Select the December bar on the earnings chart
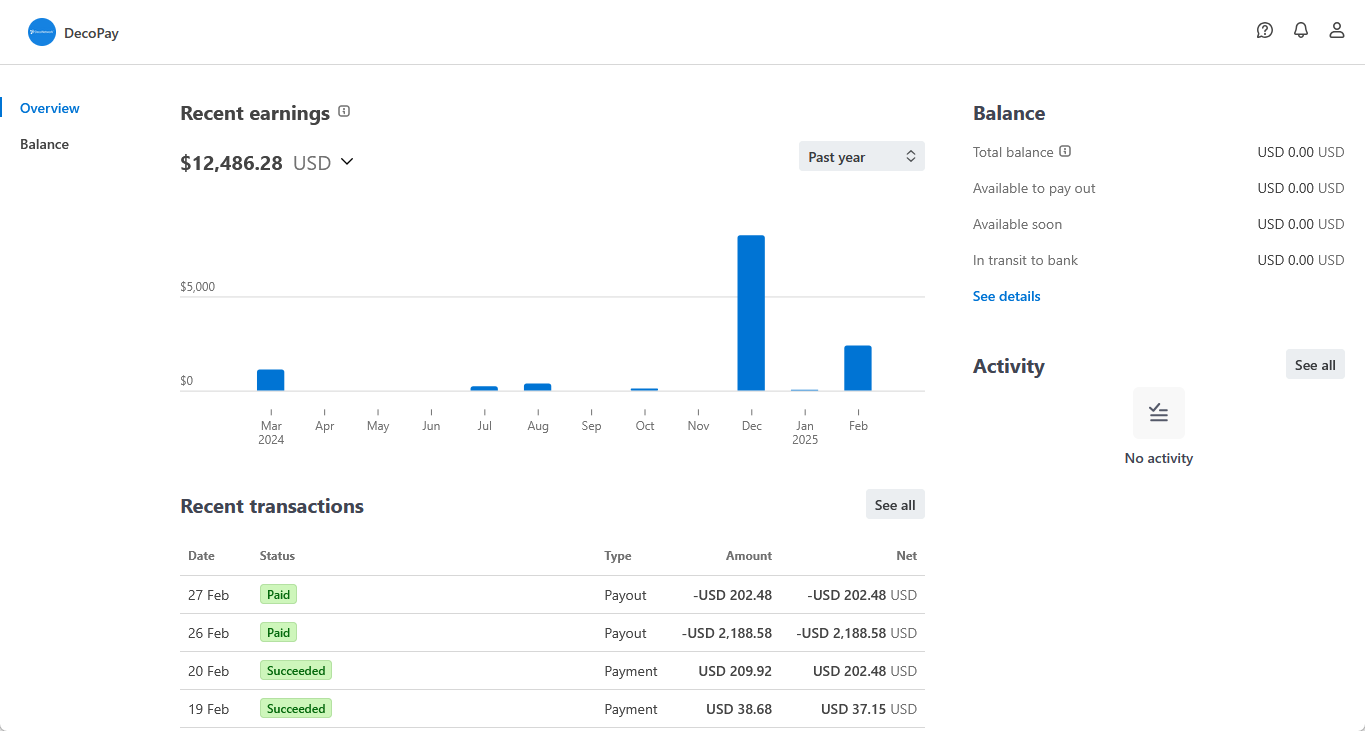 pyautogui.click(x=751, y=310)
